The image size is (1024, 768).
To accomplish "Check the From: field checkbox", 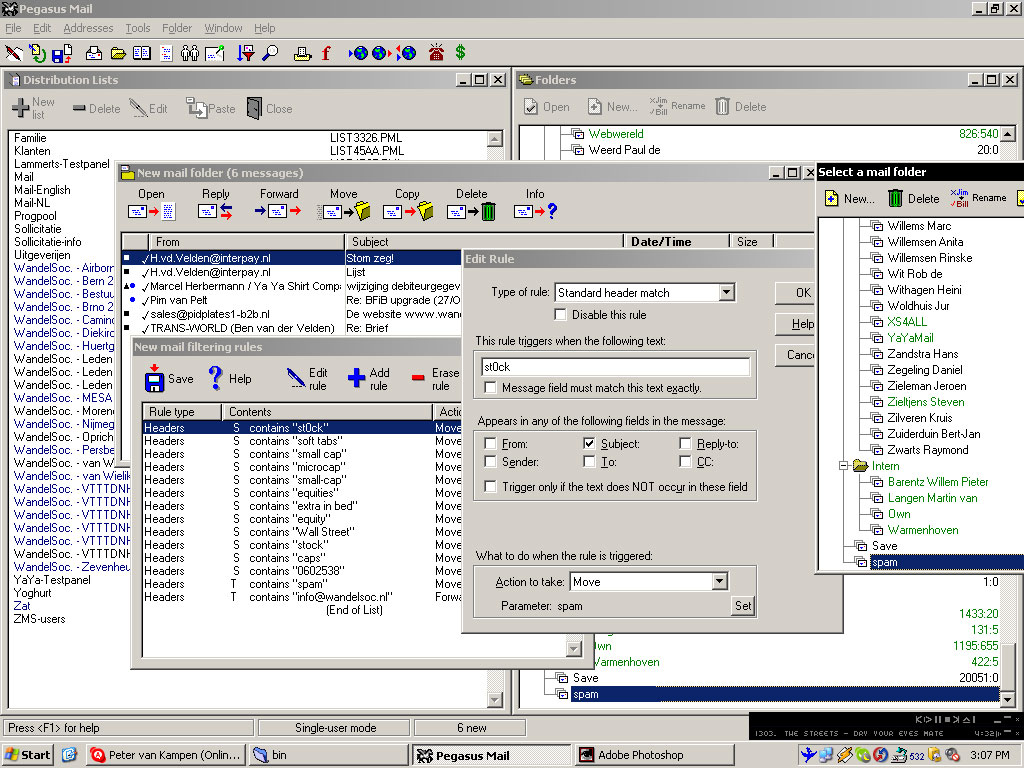I will point(490,443).
